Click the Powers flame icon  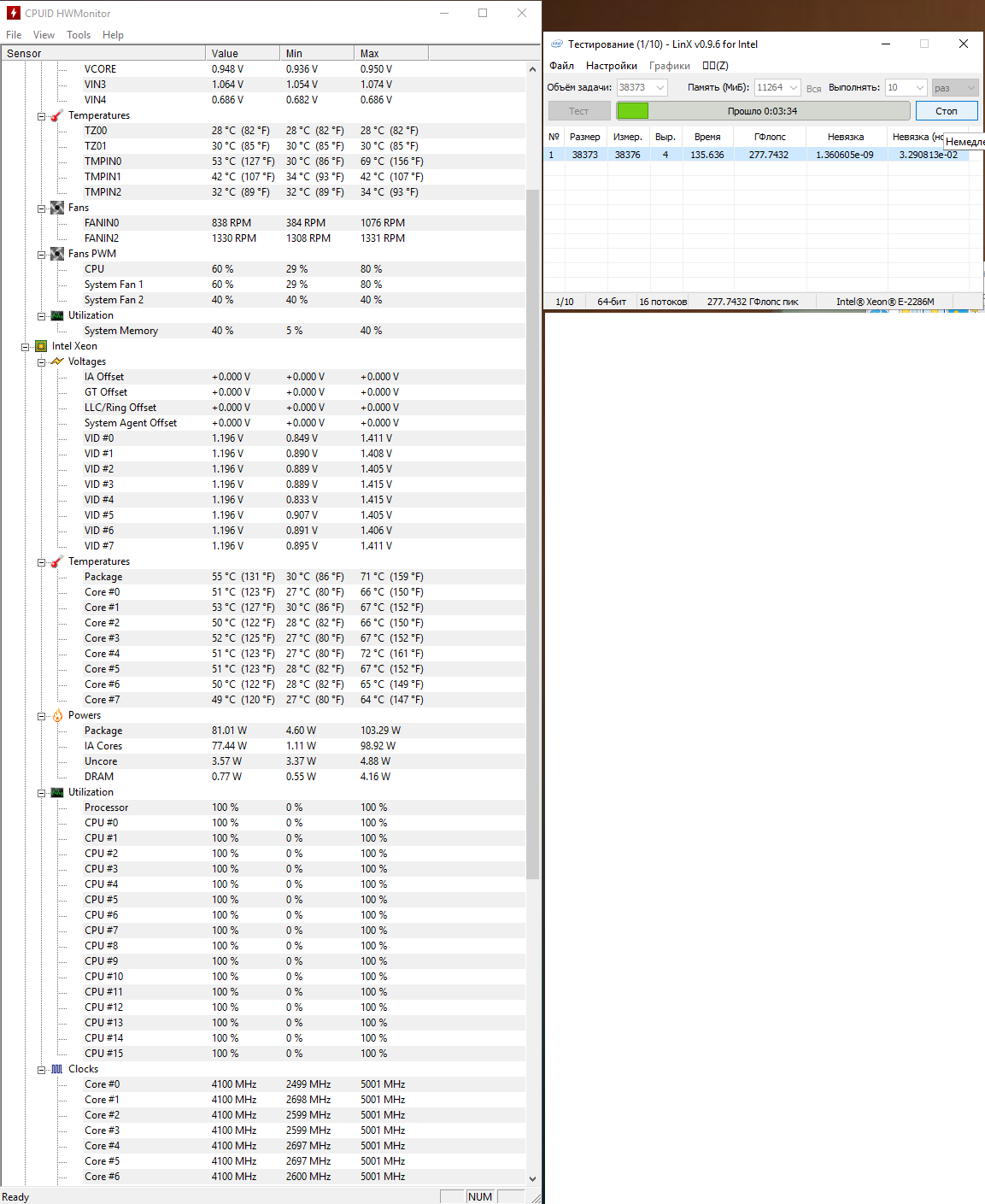tap(57, 715)
